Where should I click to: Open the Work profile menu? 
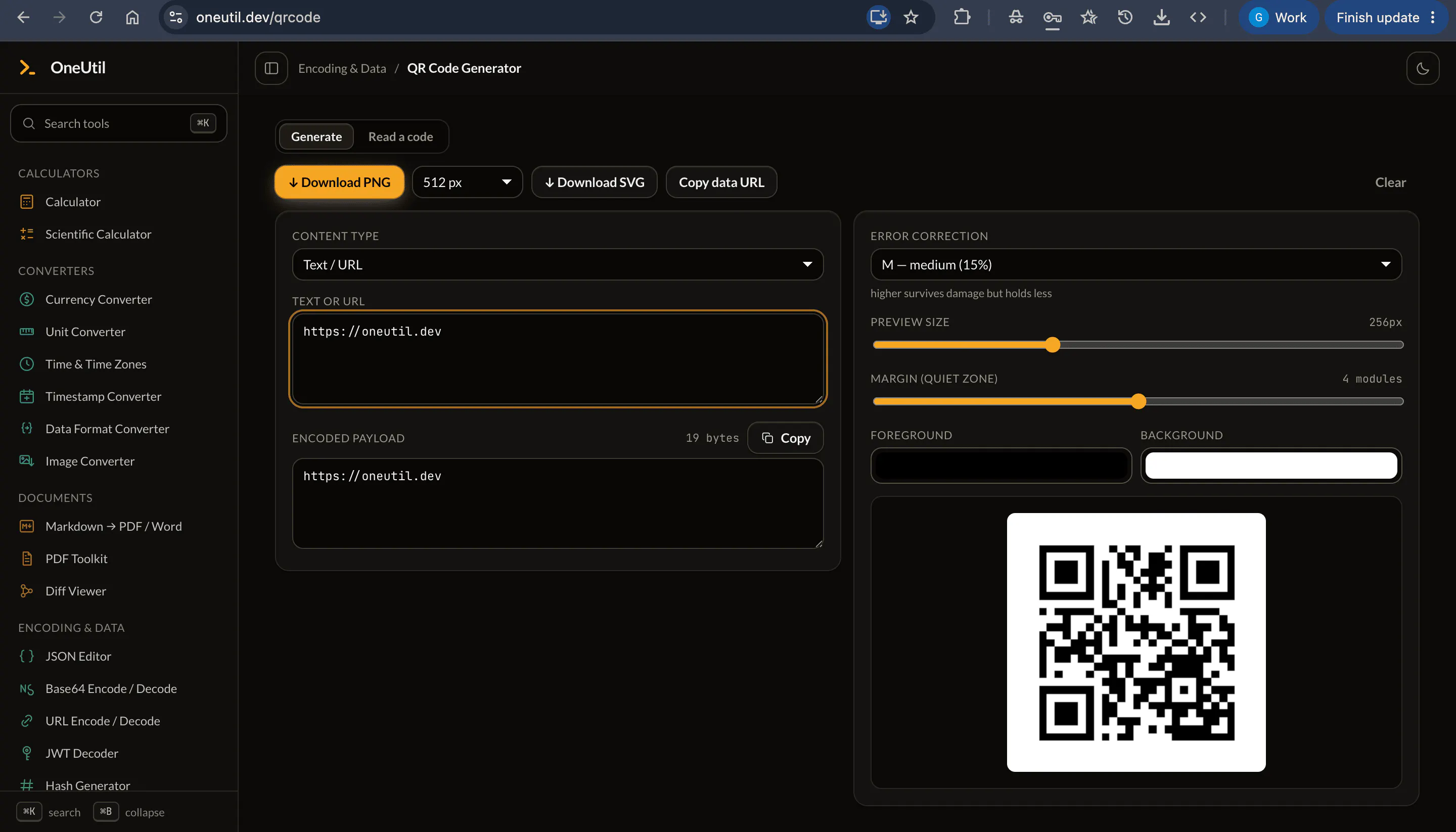pos(1278,17)
